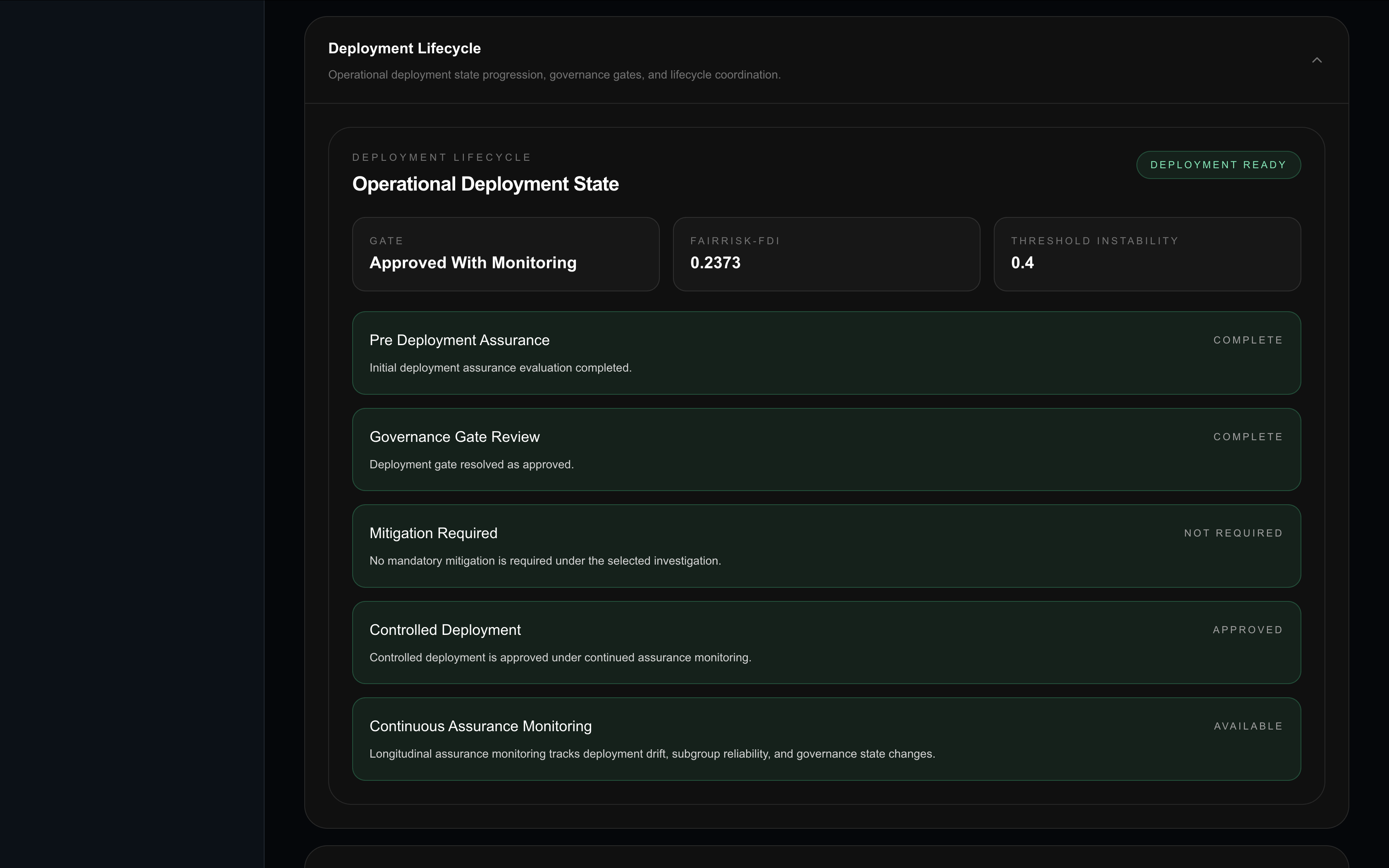
Task: Click the Threshold Instability 0.4 value
Action: pos(1022,263)
